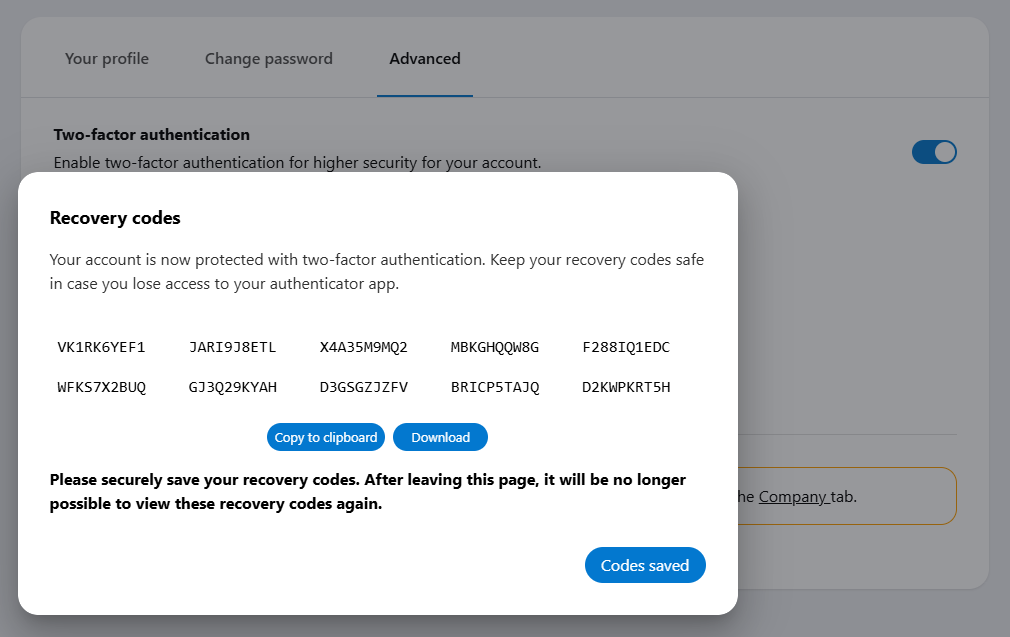This screenshot has width=1010, height=637.
Task: Click the Copy to clipboard button
Action: tap(326, 437)
